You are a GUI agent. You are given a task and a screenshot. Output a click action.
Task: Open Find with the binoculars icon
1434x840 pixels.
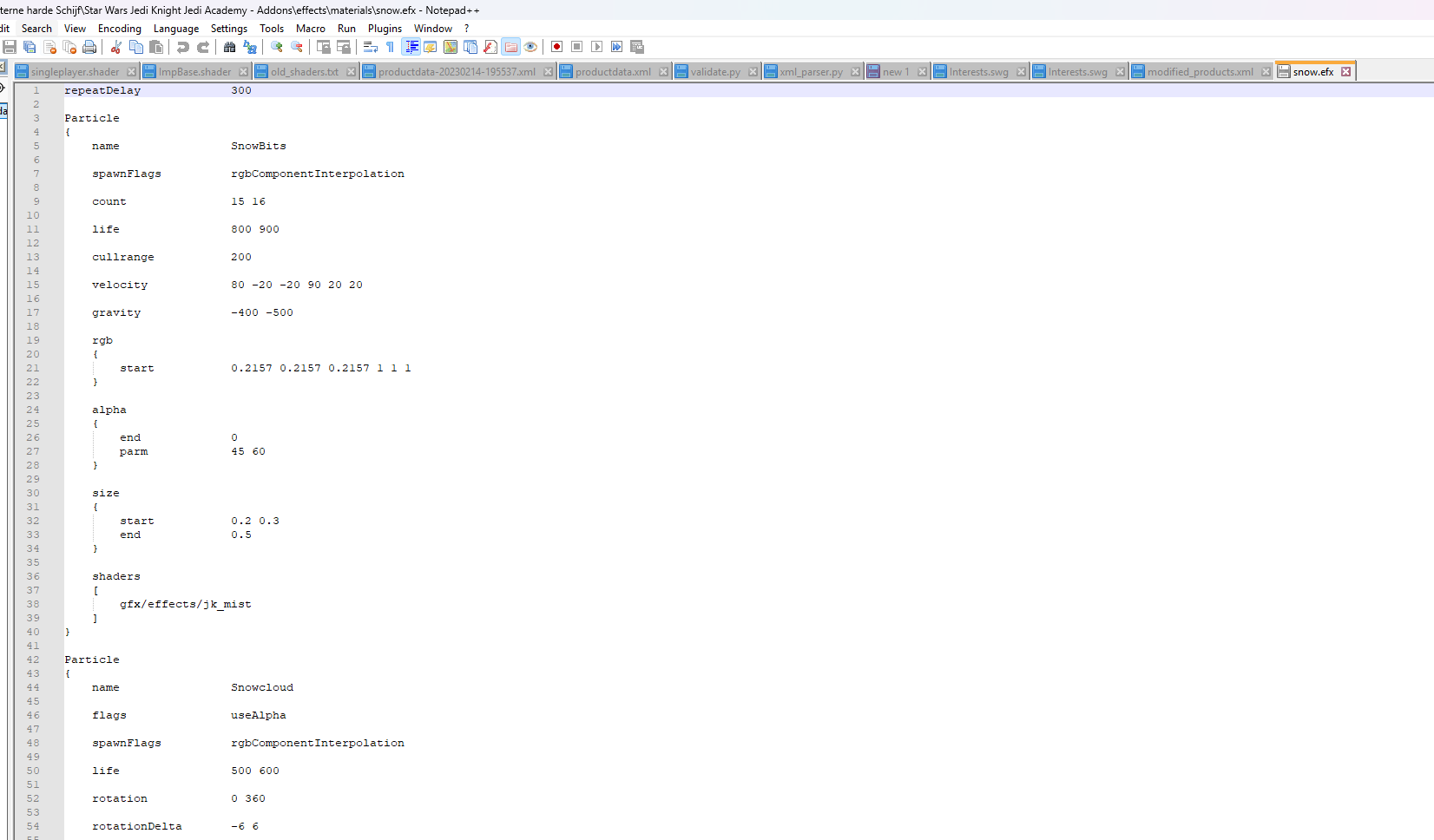[x=229, y=47]
